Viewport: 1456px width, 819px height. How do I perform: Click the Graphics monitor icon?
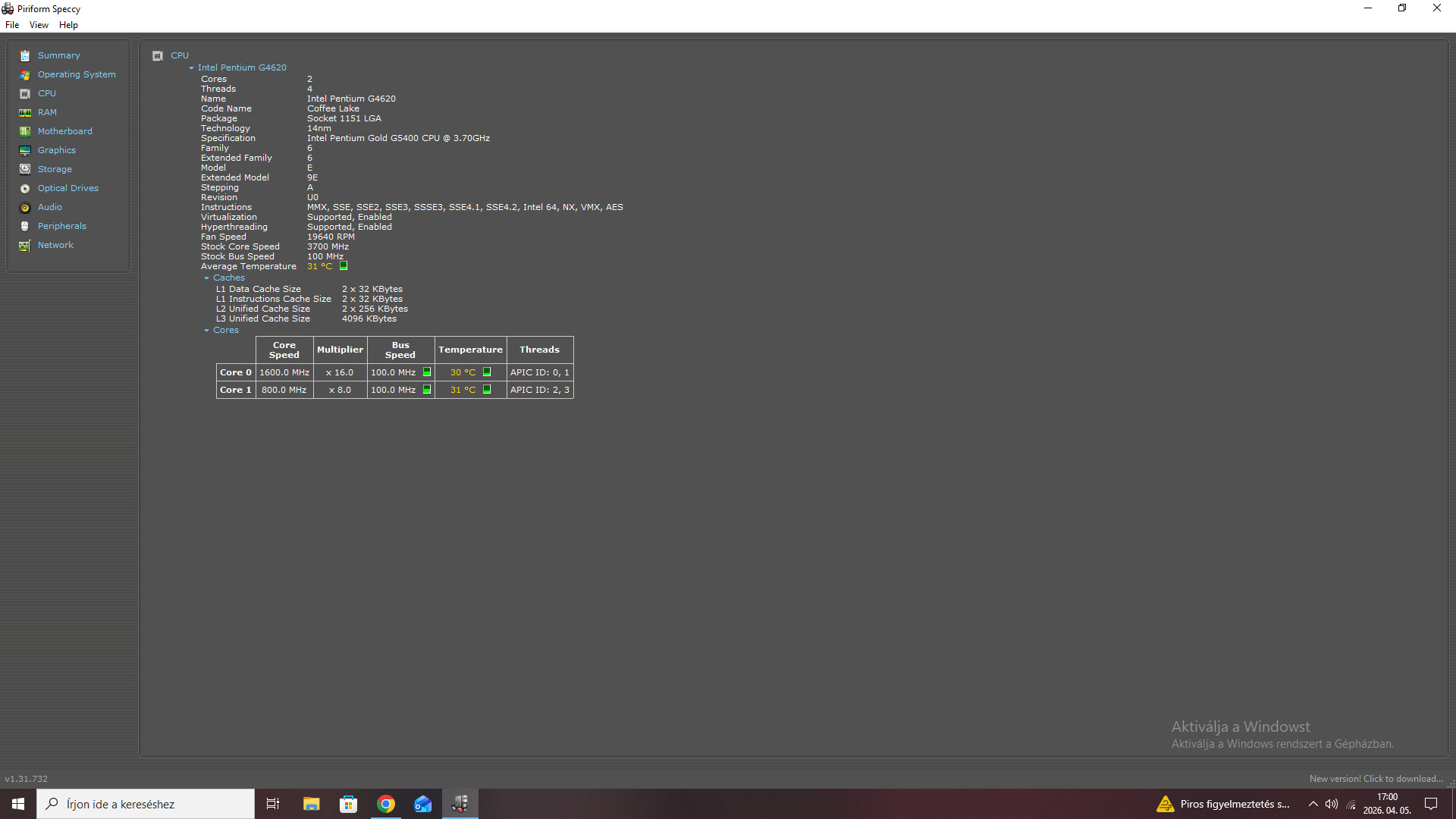(x=25, y=150)
